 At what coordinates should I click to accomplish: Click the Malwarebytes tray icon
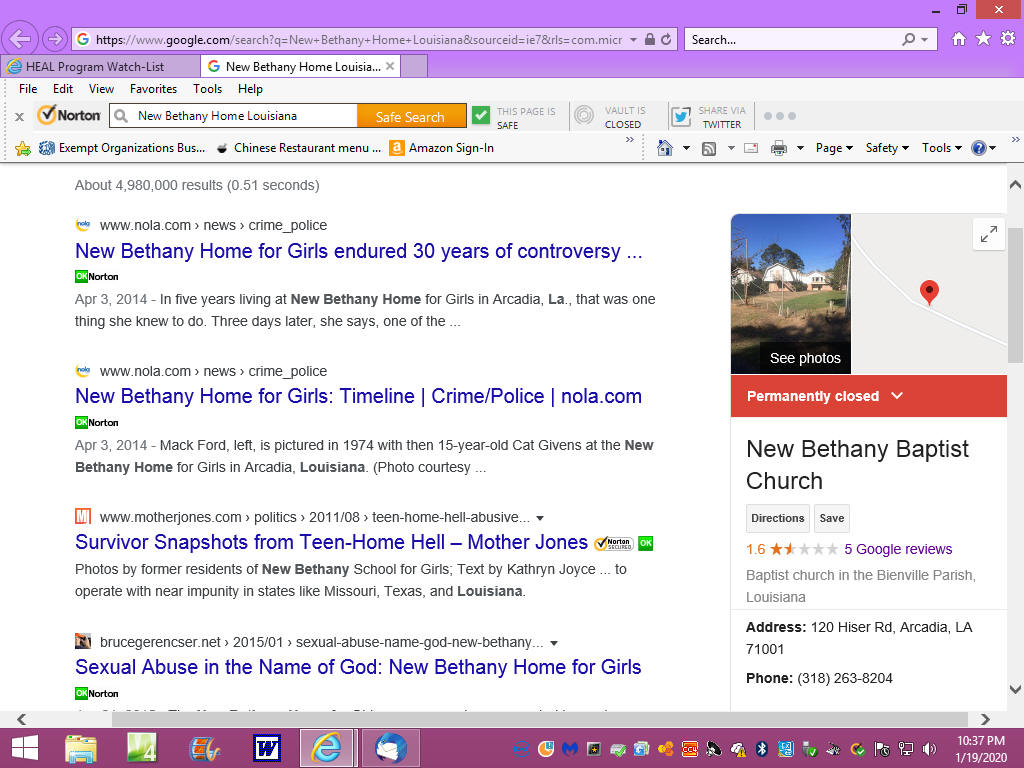point(569,748)
